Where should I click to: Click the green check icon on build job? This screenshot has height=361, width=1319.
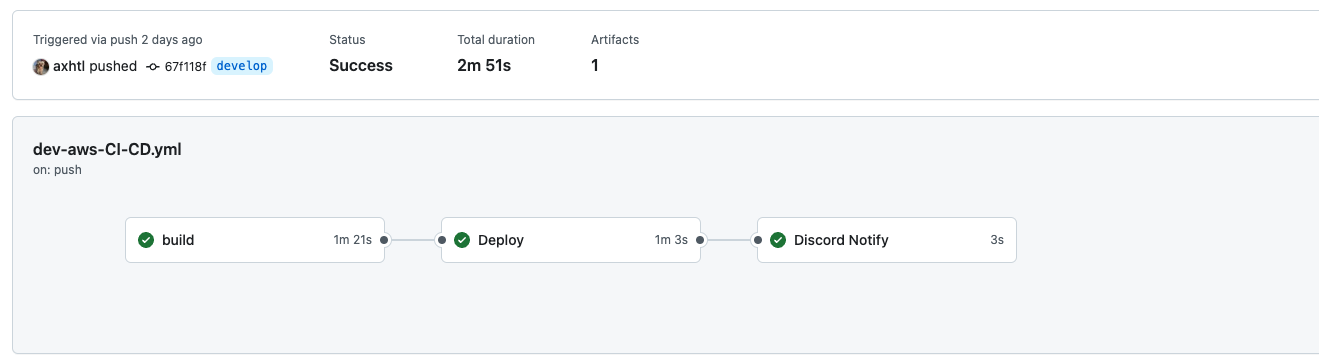[x=146, y=240]
